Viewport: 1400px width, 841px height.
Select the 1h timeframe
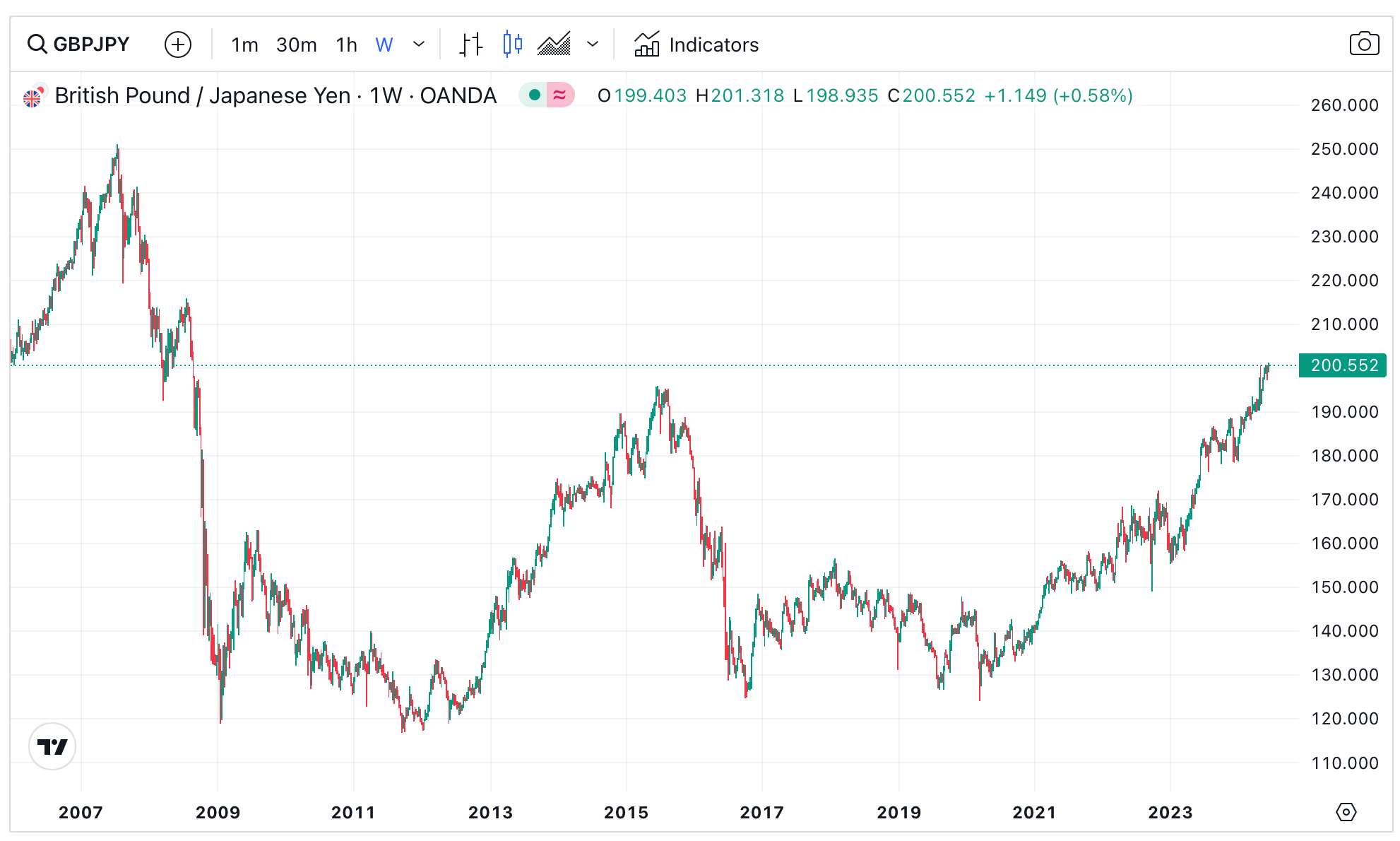(345, 44)
